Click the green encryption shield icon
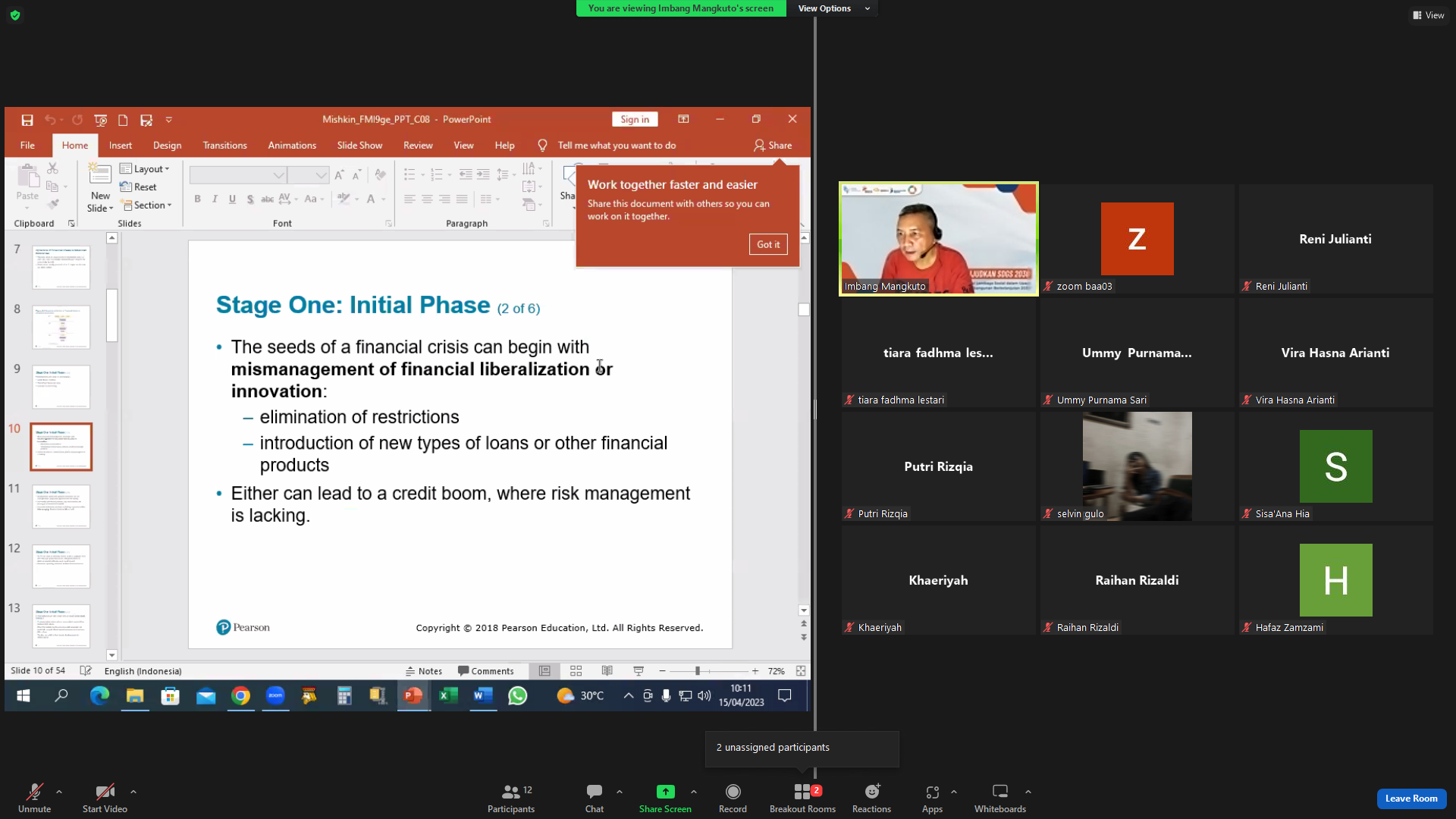Image resolution: width=1456 pixels, height=819 pixels. tap(15, 15)
